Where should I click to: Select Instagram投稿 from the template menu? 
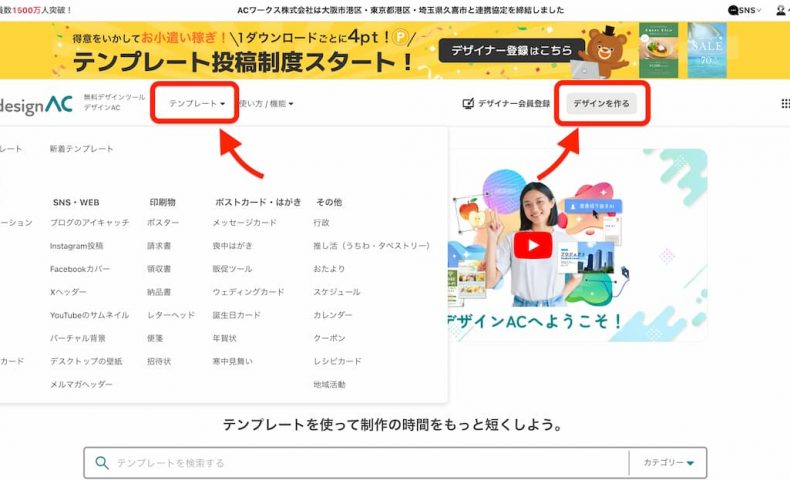(x=76, y=246)
